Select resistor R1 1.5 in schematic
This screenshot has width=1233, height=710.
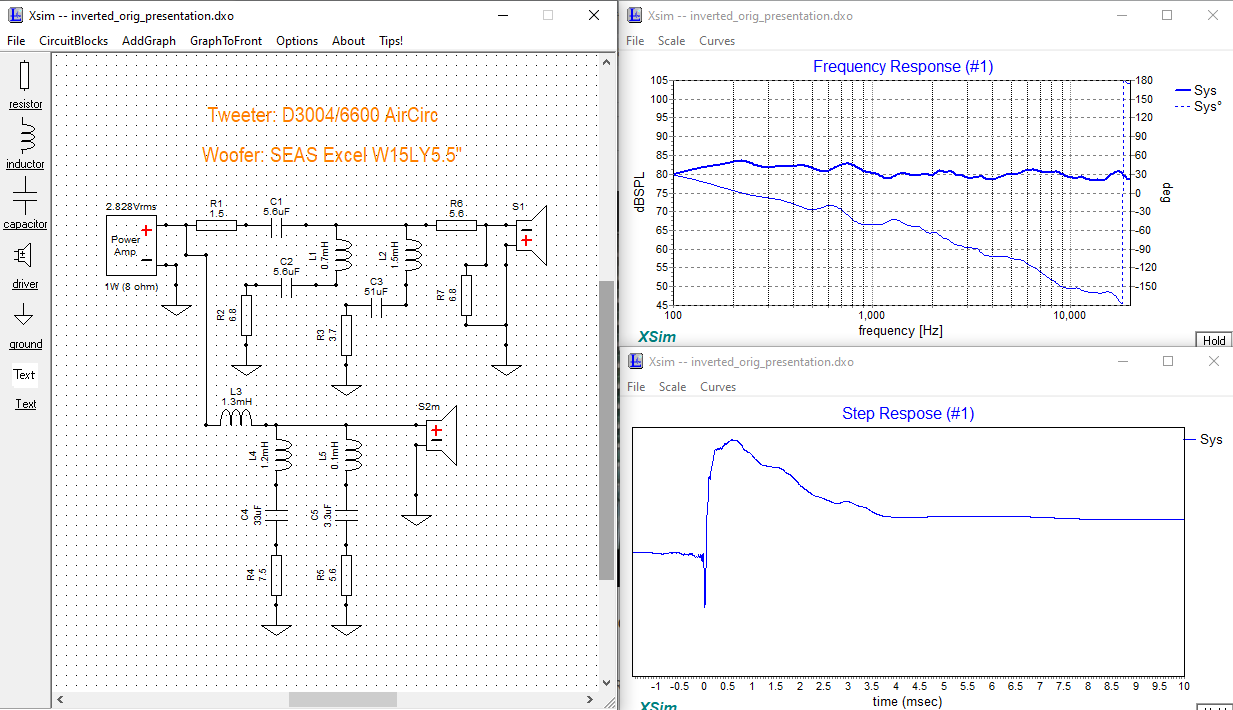point(216,225)
